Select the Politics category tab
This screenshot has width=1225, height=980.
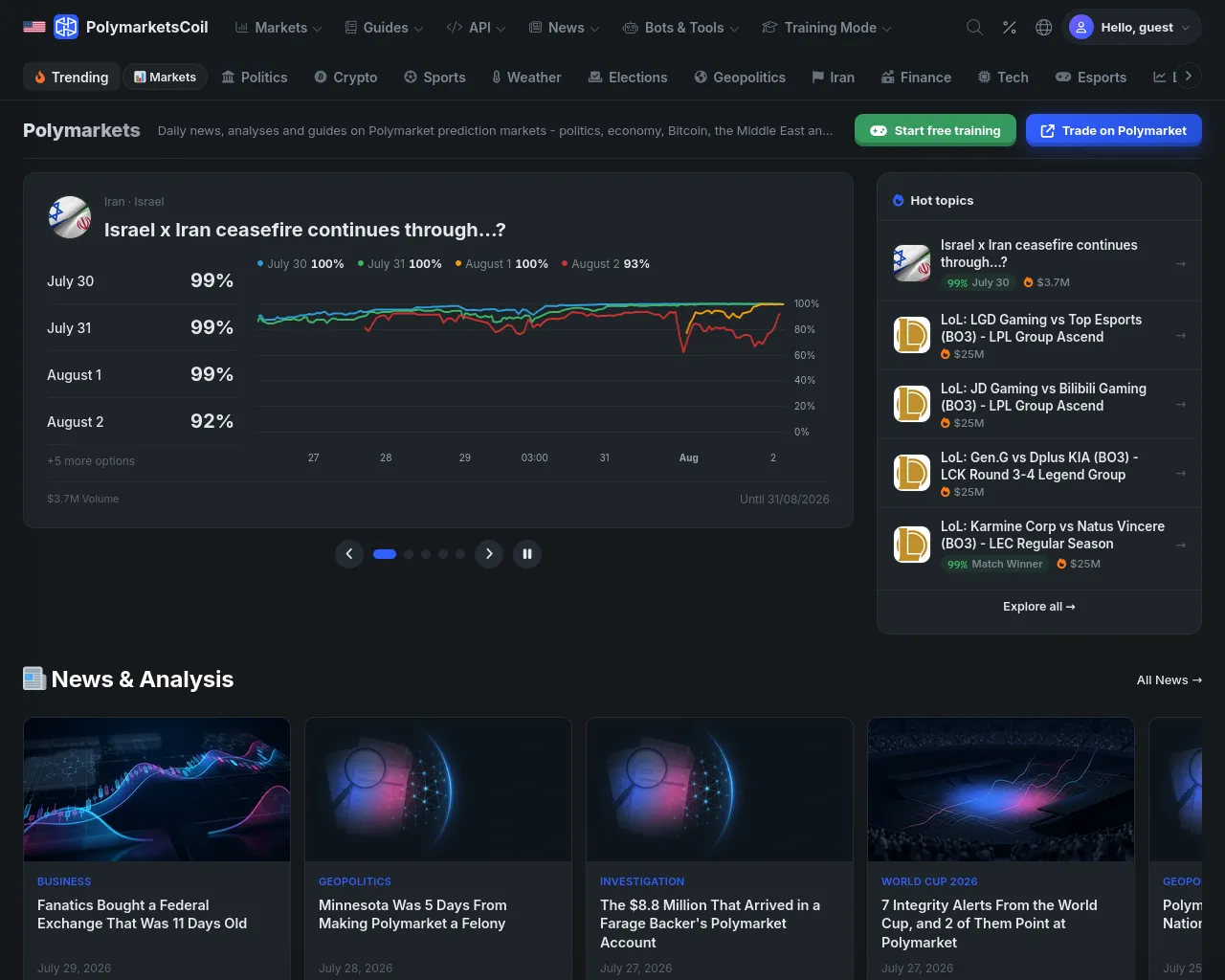coord(255,78)
